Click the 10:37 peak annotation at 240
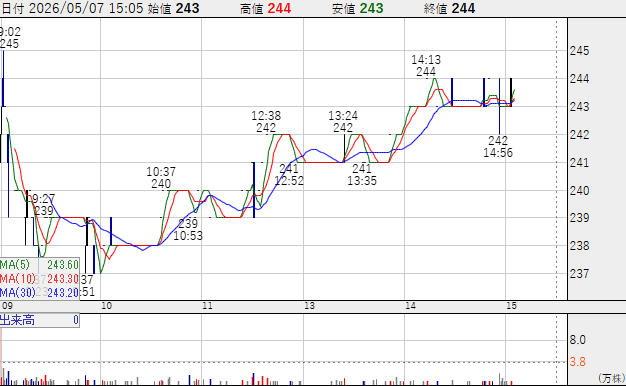The height and width of the screenshot is (386, 626). coord(161,178)
